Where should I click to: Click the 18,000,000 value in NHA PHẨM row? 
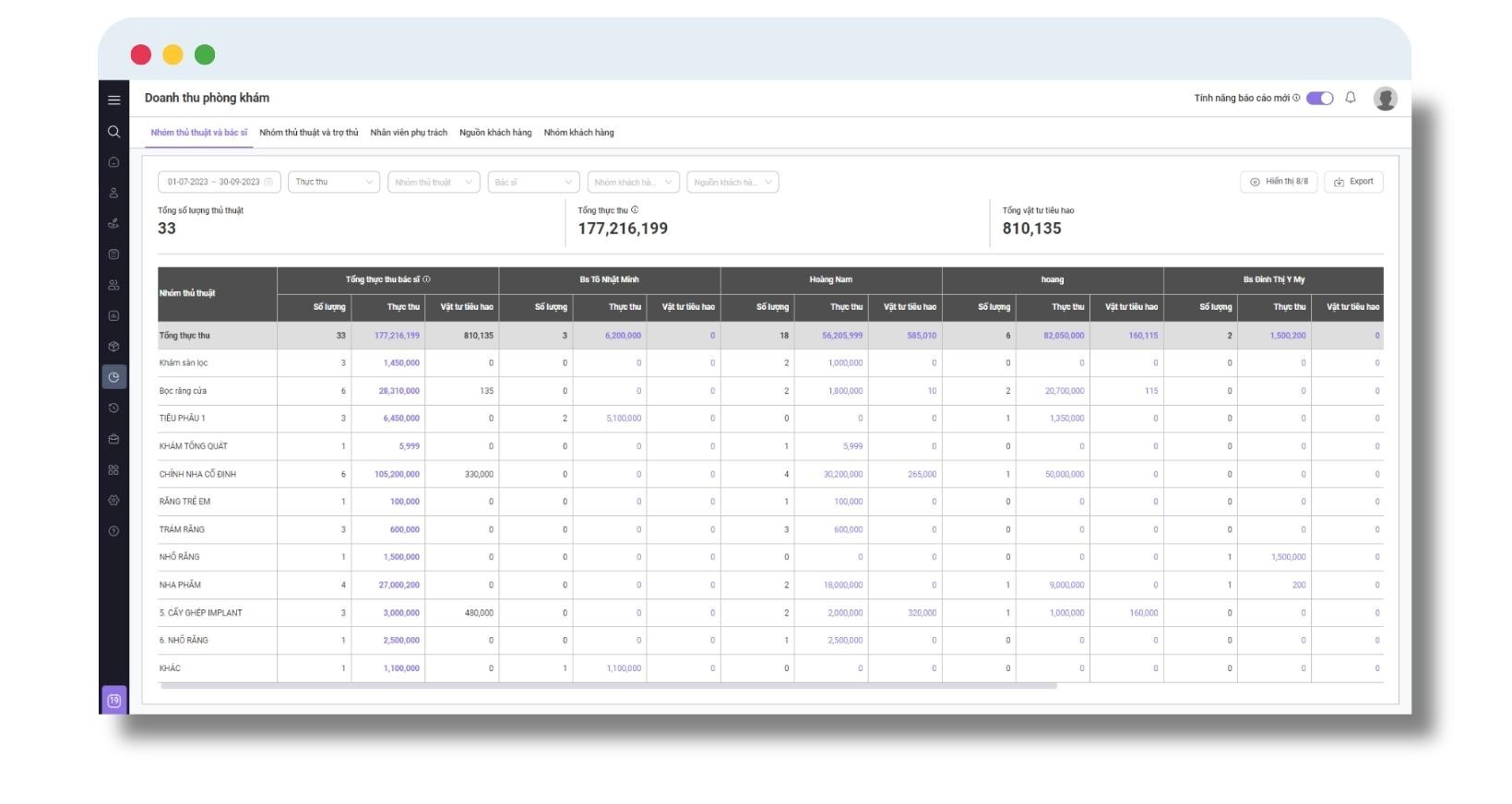[x=843, y=585]
